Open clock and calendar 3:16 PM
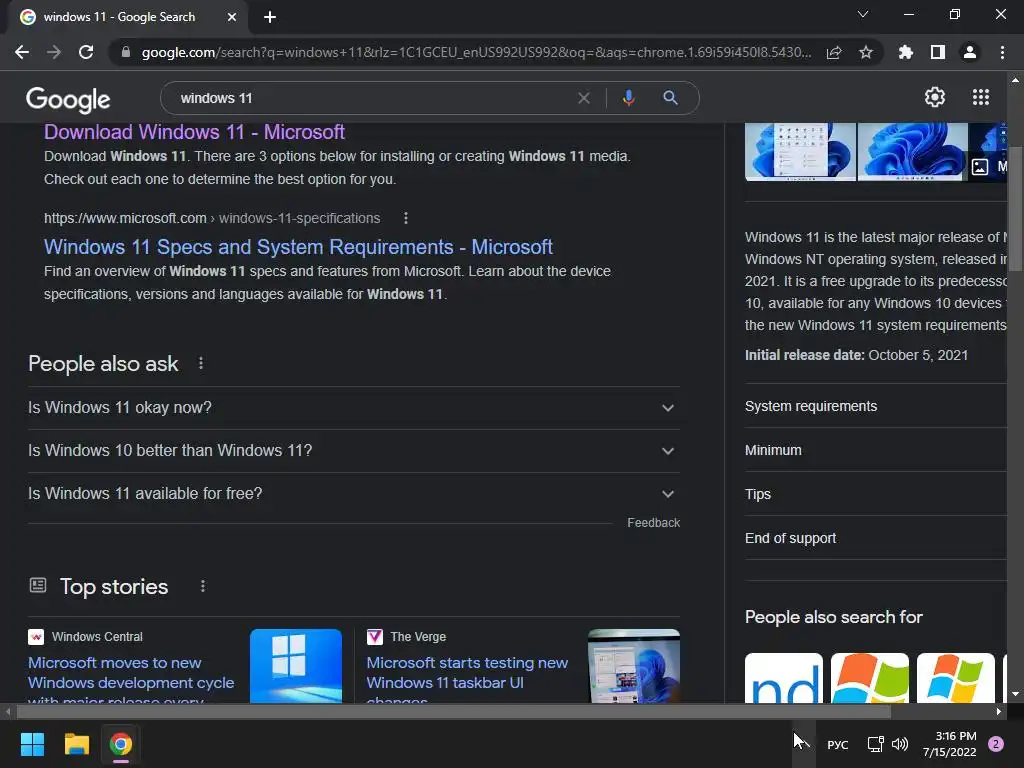The image size is (1024, 768). [950, 744]
